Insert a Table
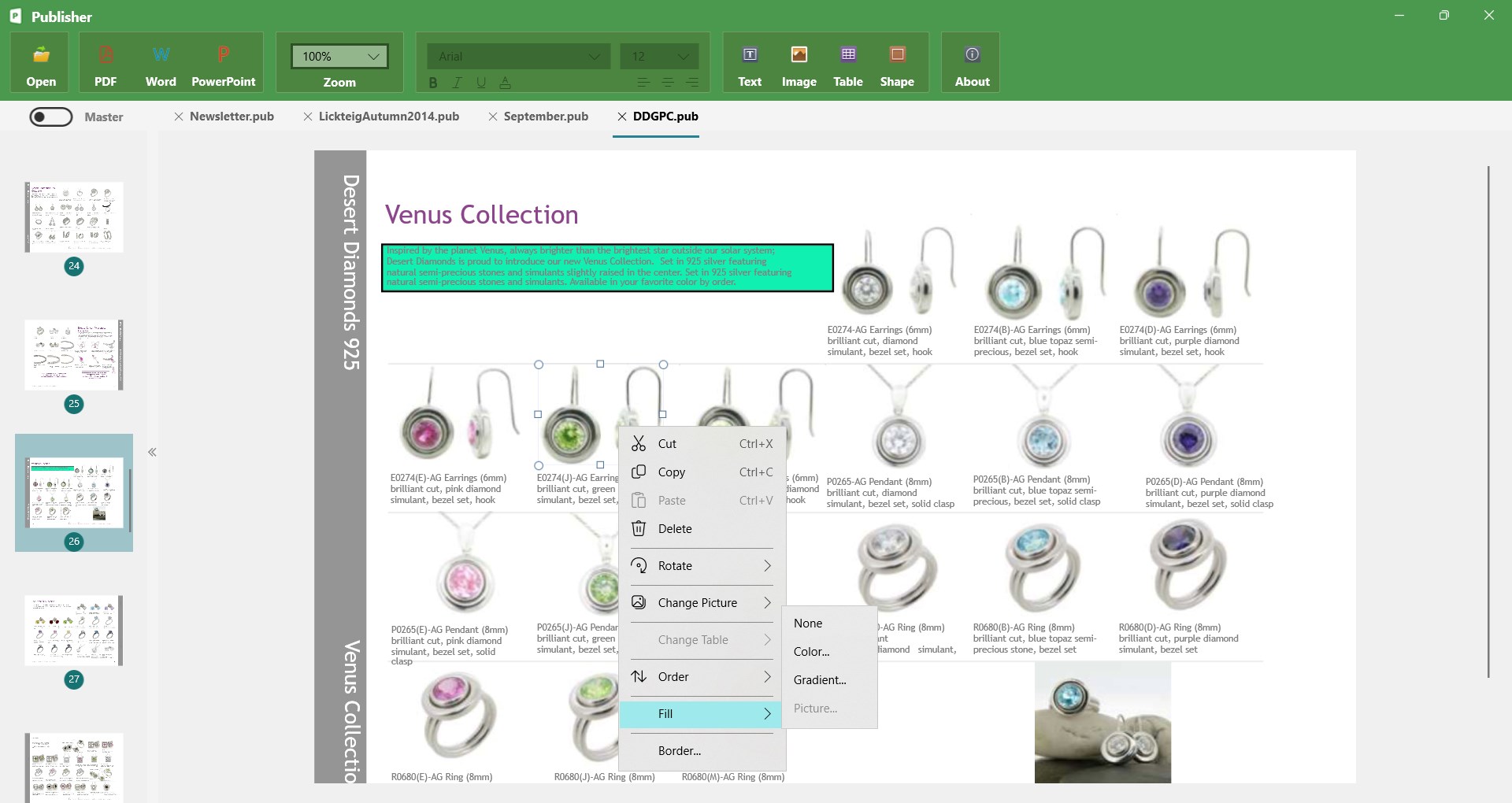Viewport: 1512px width, 803px height. [847, 63]
